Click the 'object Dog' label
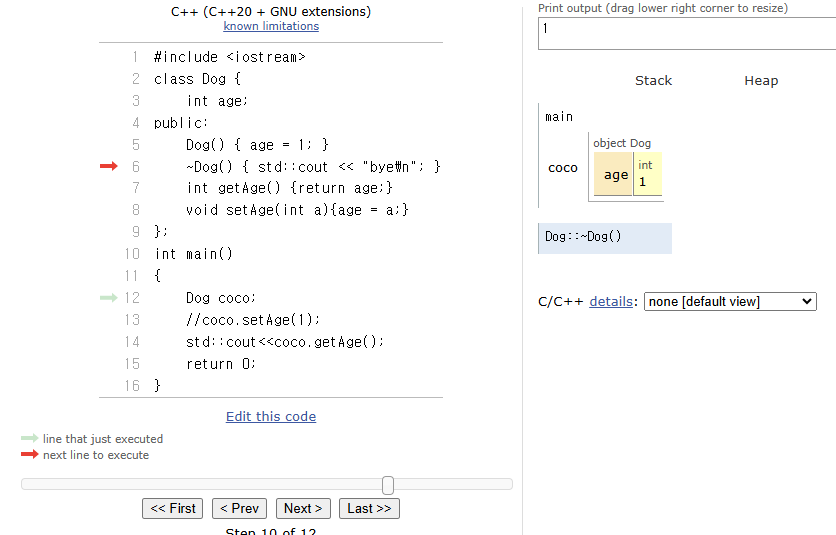 pyautogui.click(x=622, y=143)
